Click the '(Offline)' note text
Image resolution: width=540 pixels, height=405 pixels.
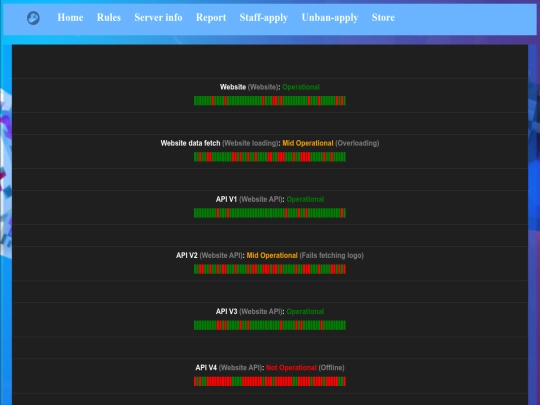click(x=331, y=368)
